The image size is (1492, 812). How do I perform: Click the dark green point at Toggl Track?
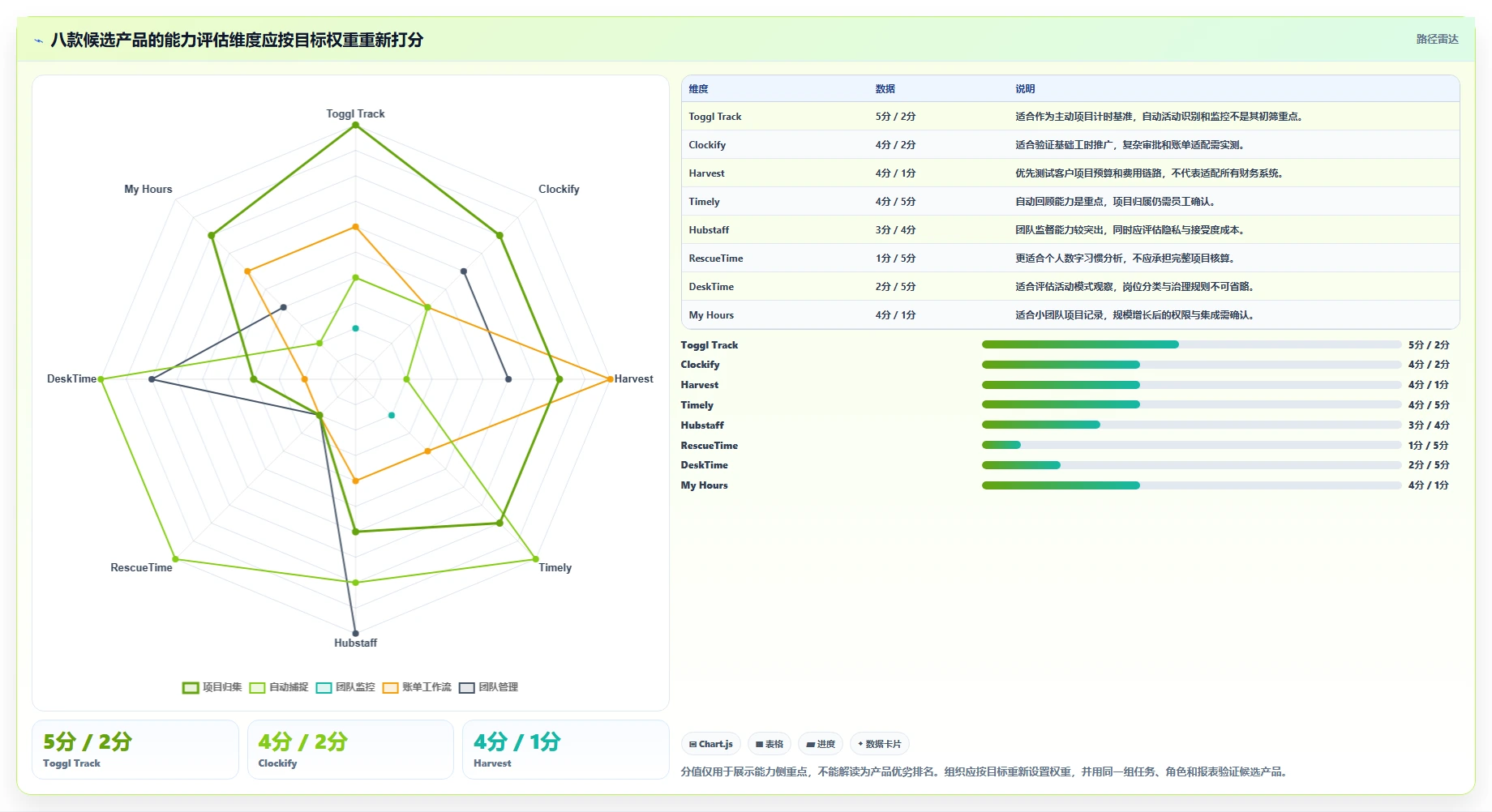pos(355,125)
